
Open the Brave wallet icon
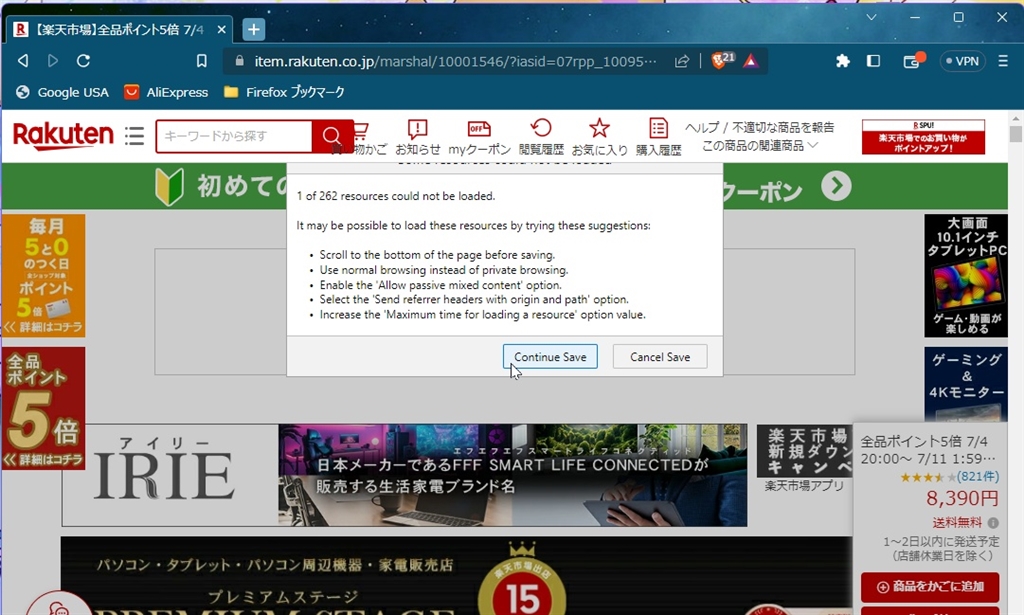[912, 61]
